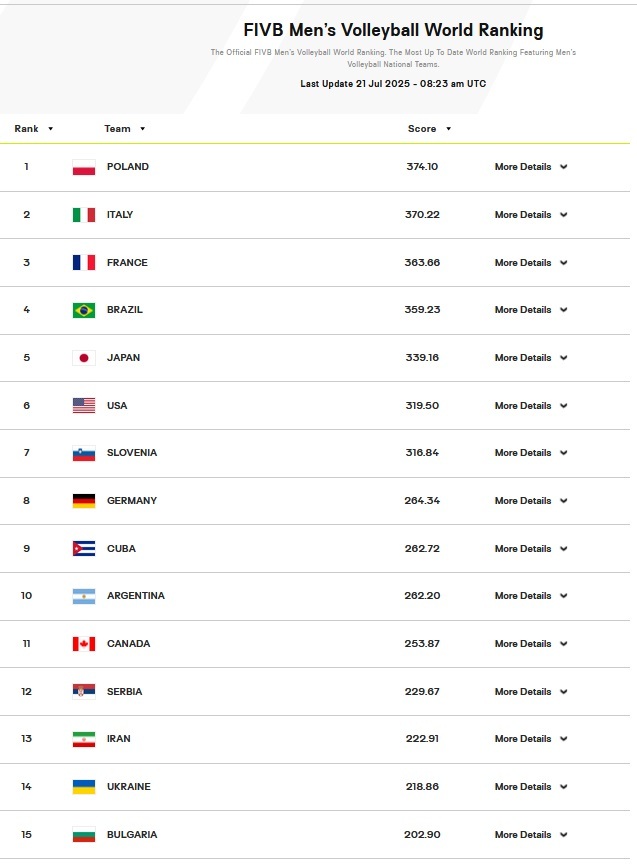The image size is (637, 865).
Task: Click the USA flag icon
Action: [84, 406]
